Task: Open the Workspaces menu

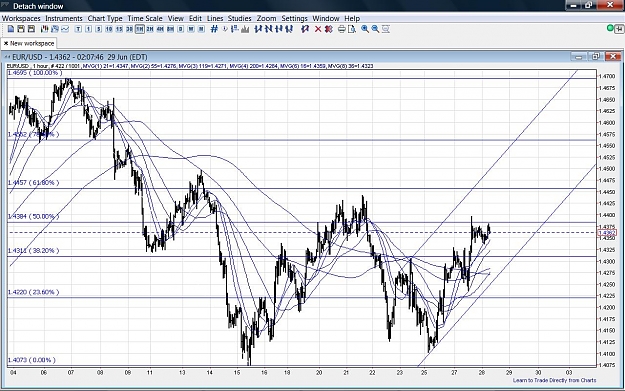Action: pyautogui.click(x=21, y=18)
